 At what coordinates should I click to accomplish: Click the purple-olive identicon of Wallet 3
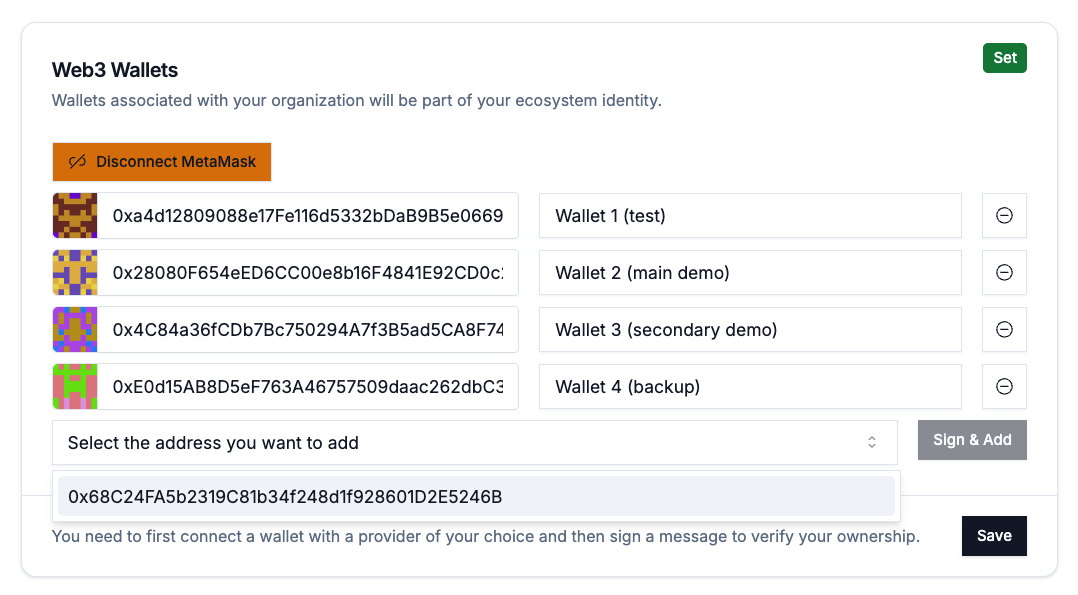click(75, 330)
